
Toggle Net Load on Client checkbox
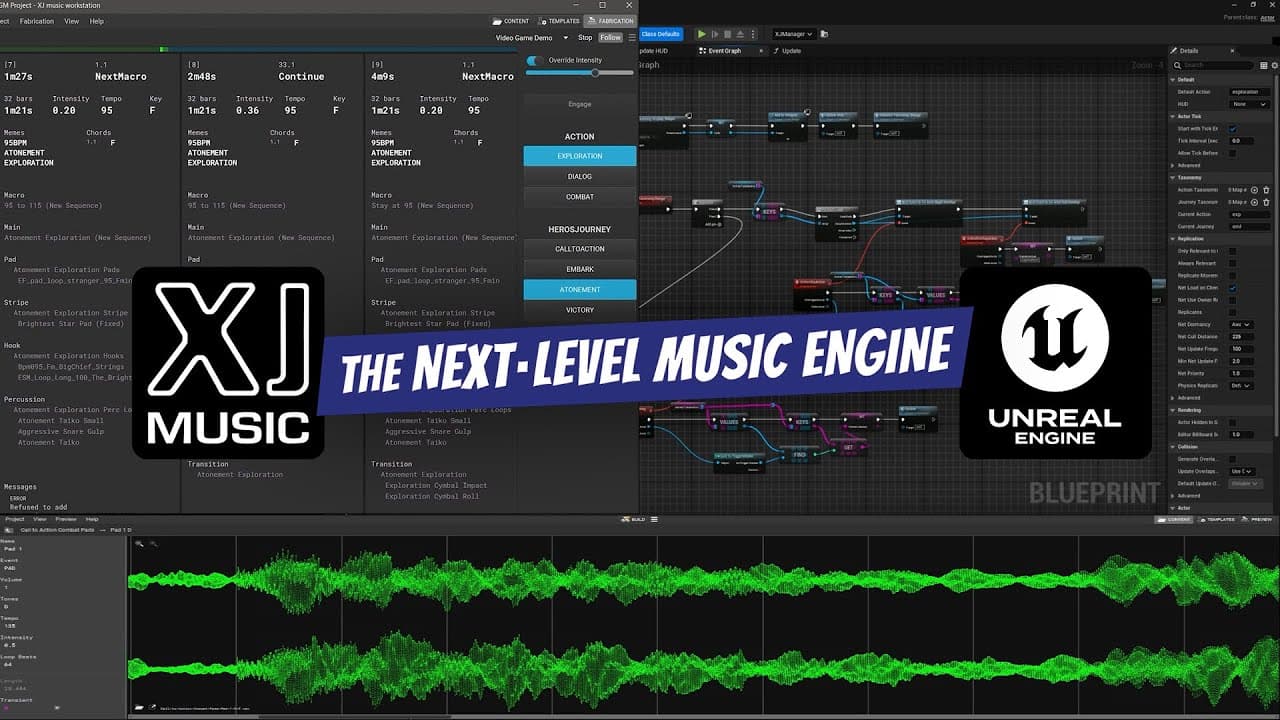point(1233,288)
